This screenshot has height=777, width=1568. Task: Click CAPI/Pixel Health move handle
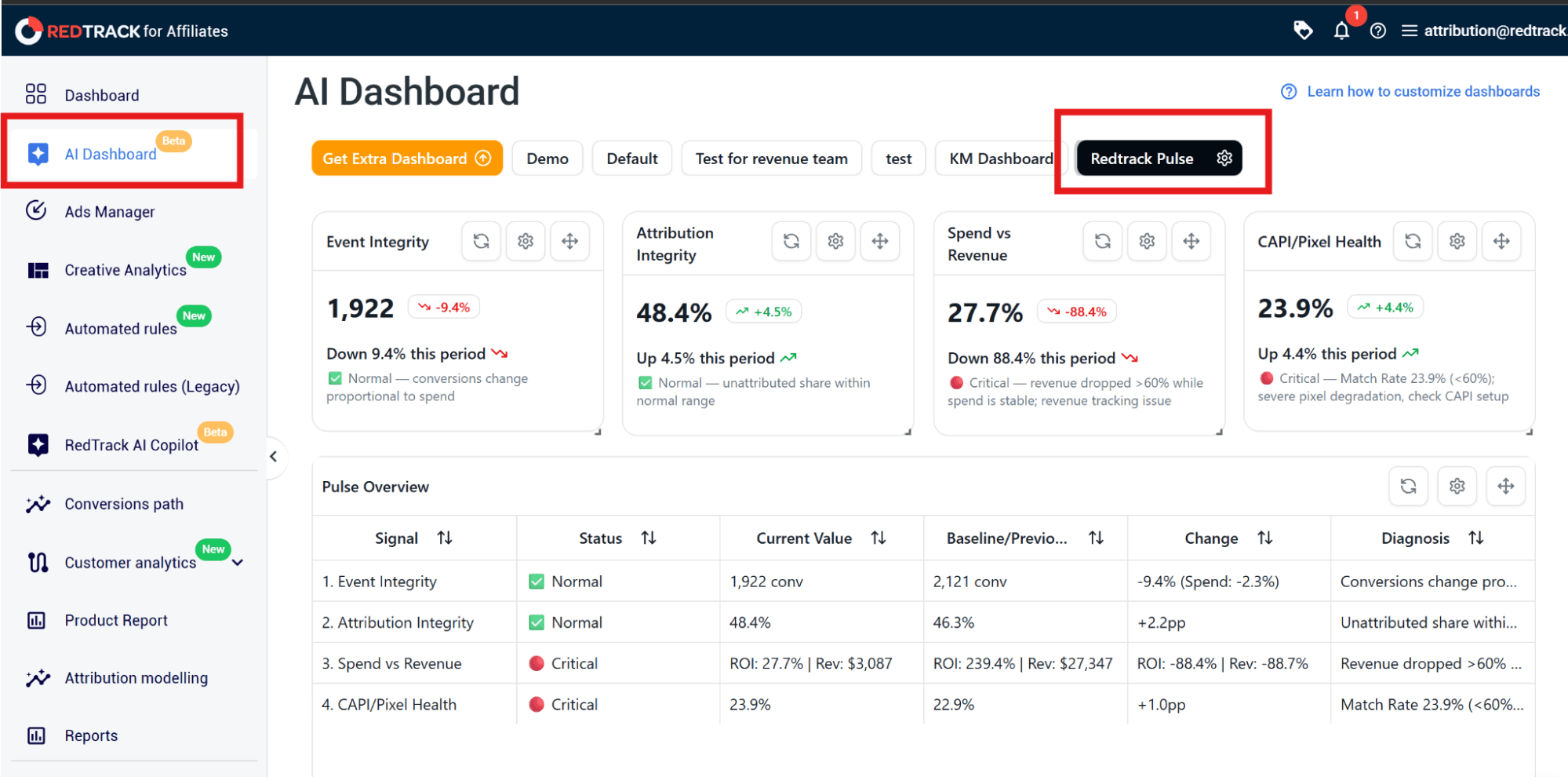click(x=1501, y=241)
